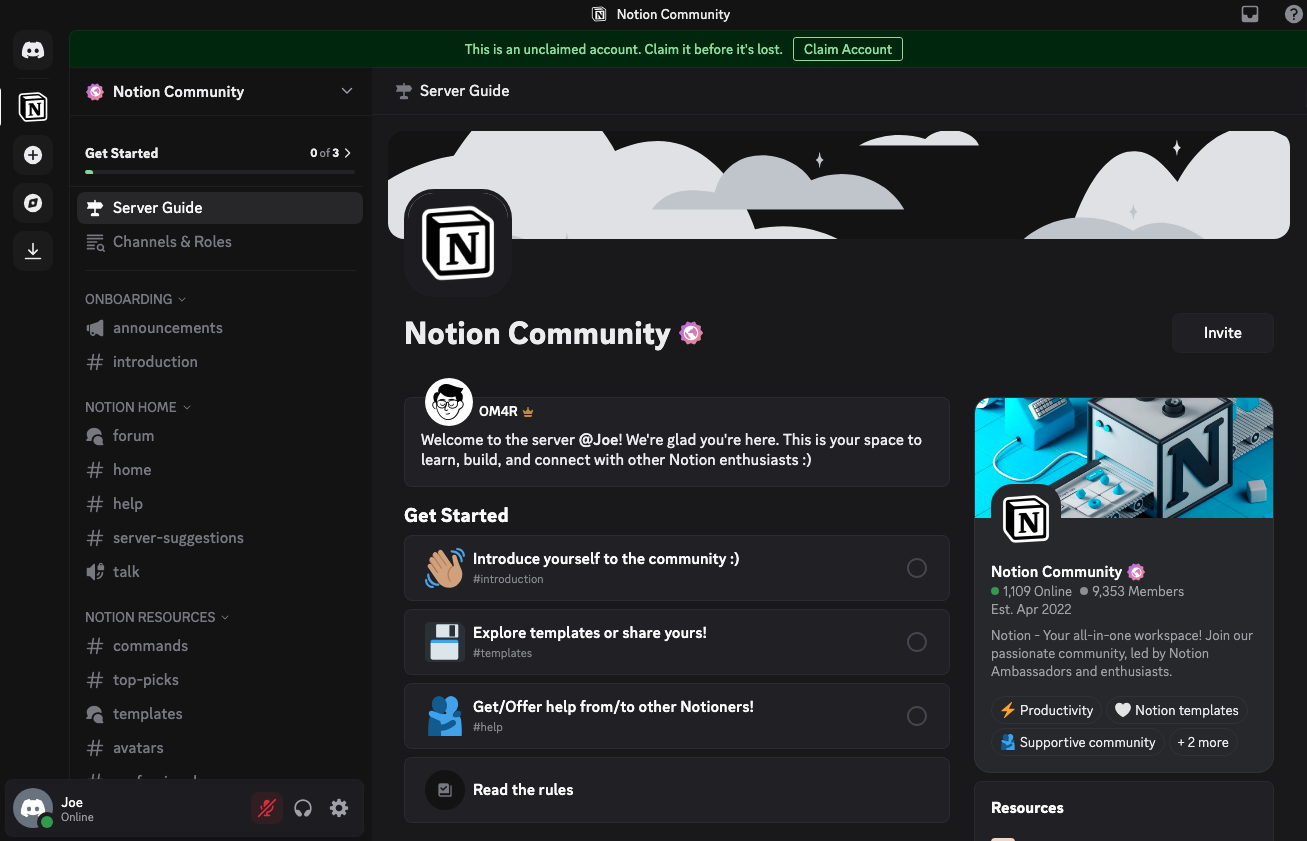Open the announcements channel

[x=220, y=328]
